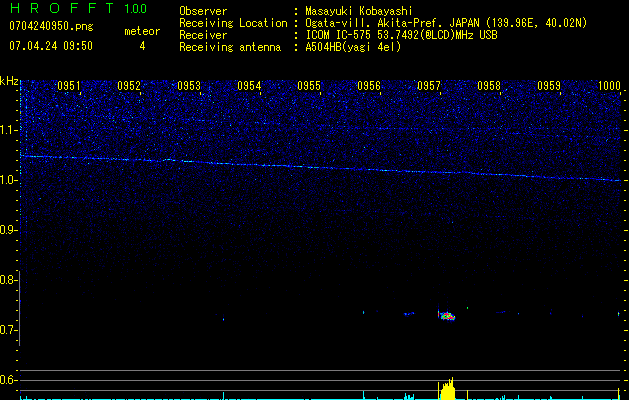
Task: Click the 0951 time axis marker
Action: 69,86
